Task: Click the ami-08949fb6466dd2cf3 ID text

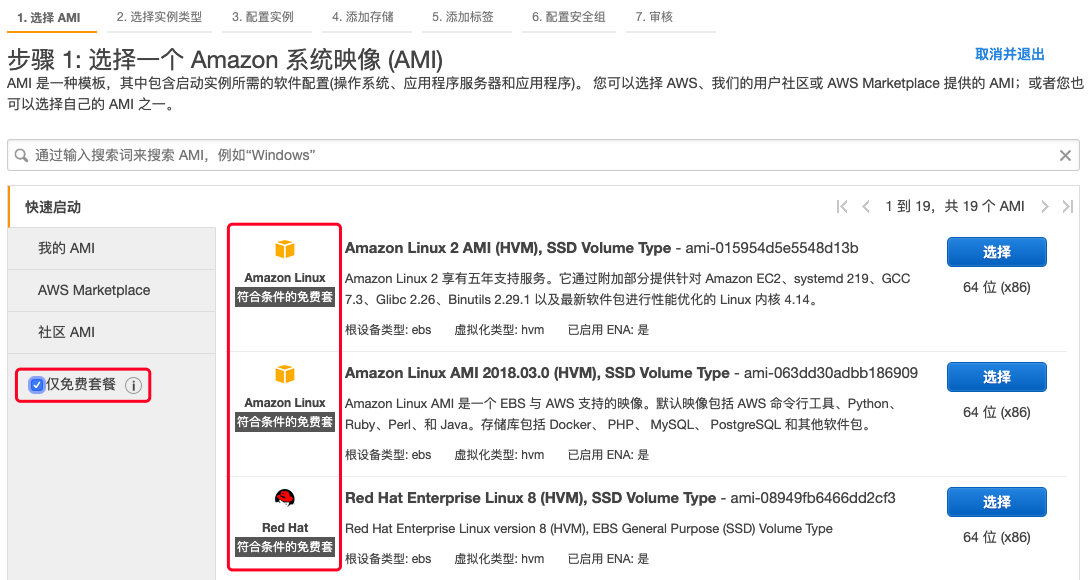Action: pos(813,498)
